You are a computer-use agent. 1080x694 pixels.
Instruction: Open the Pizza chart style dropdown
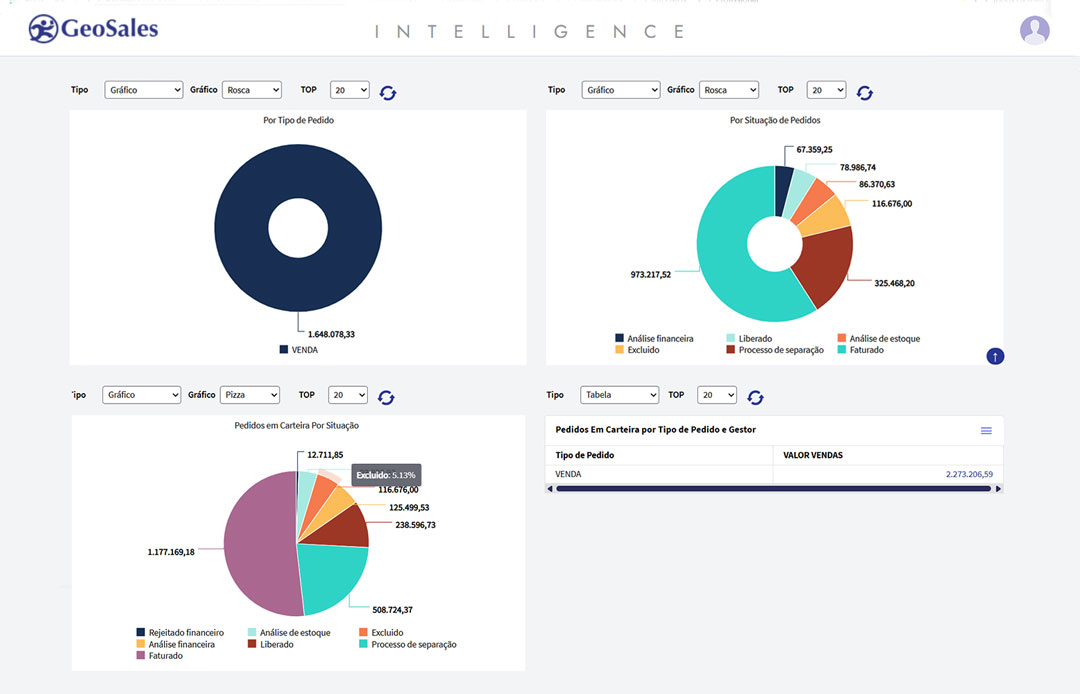pyautogui.click(x=250, y=395)
